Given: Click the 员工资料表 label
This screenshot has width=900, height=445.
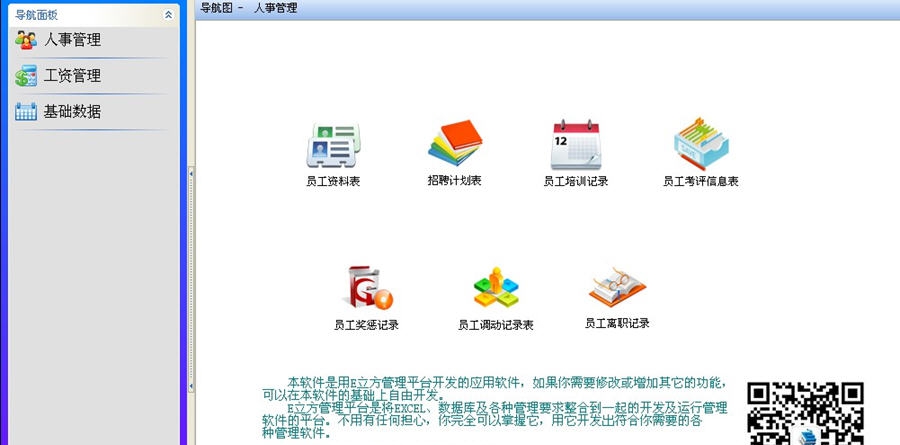Looking at the screenshot, I should pos(333,181).
